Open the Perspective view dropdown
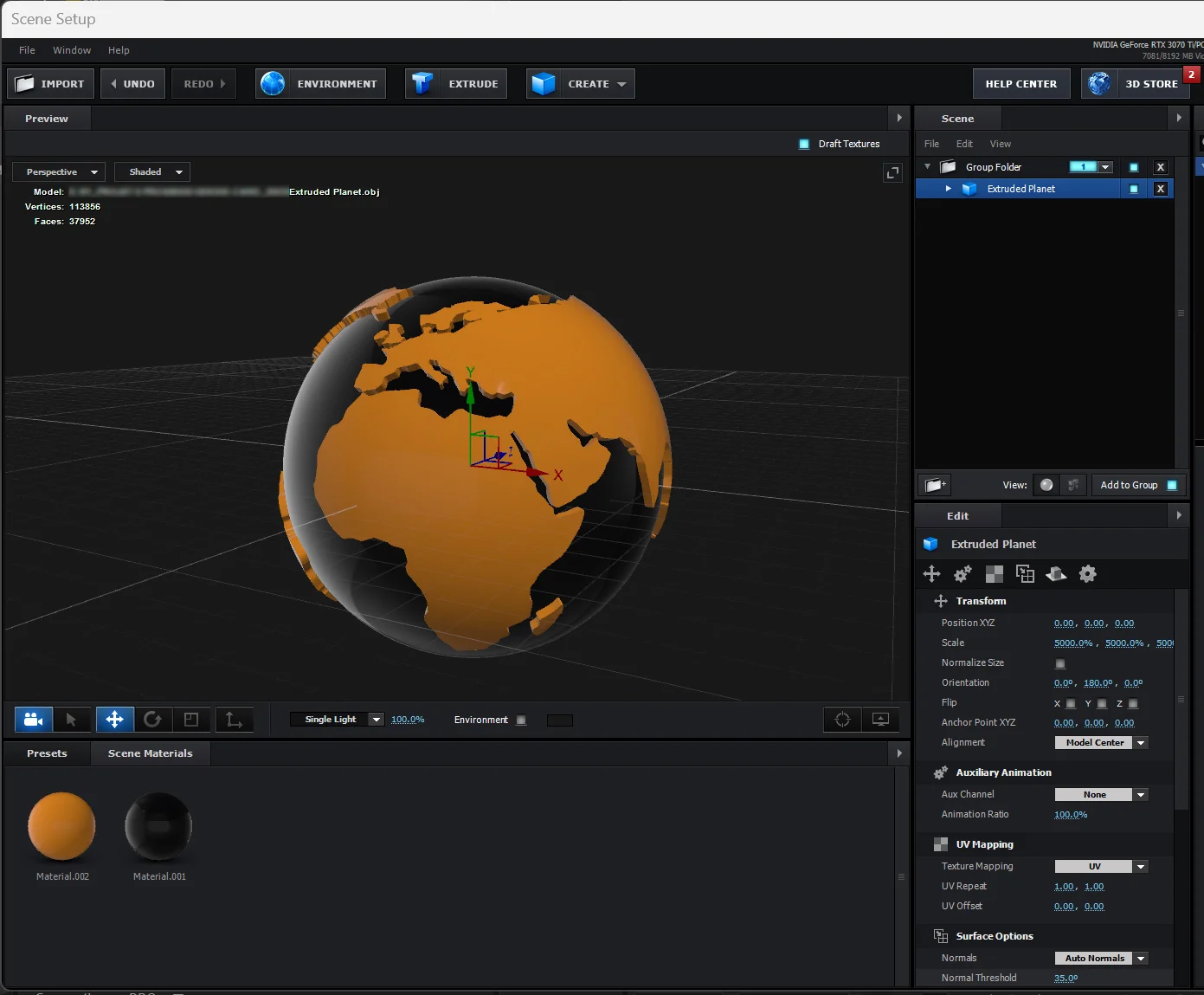The height and width of the screenshot is (995, 1204). [58, 171]
